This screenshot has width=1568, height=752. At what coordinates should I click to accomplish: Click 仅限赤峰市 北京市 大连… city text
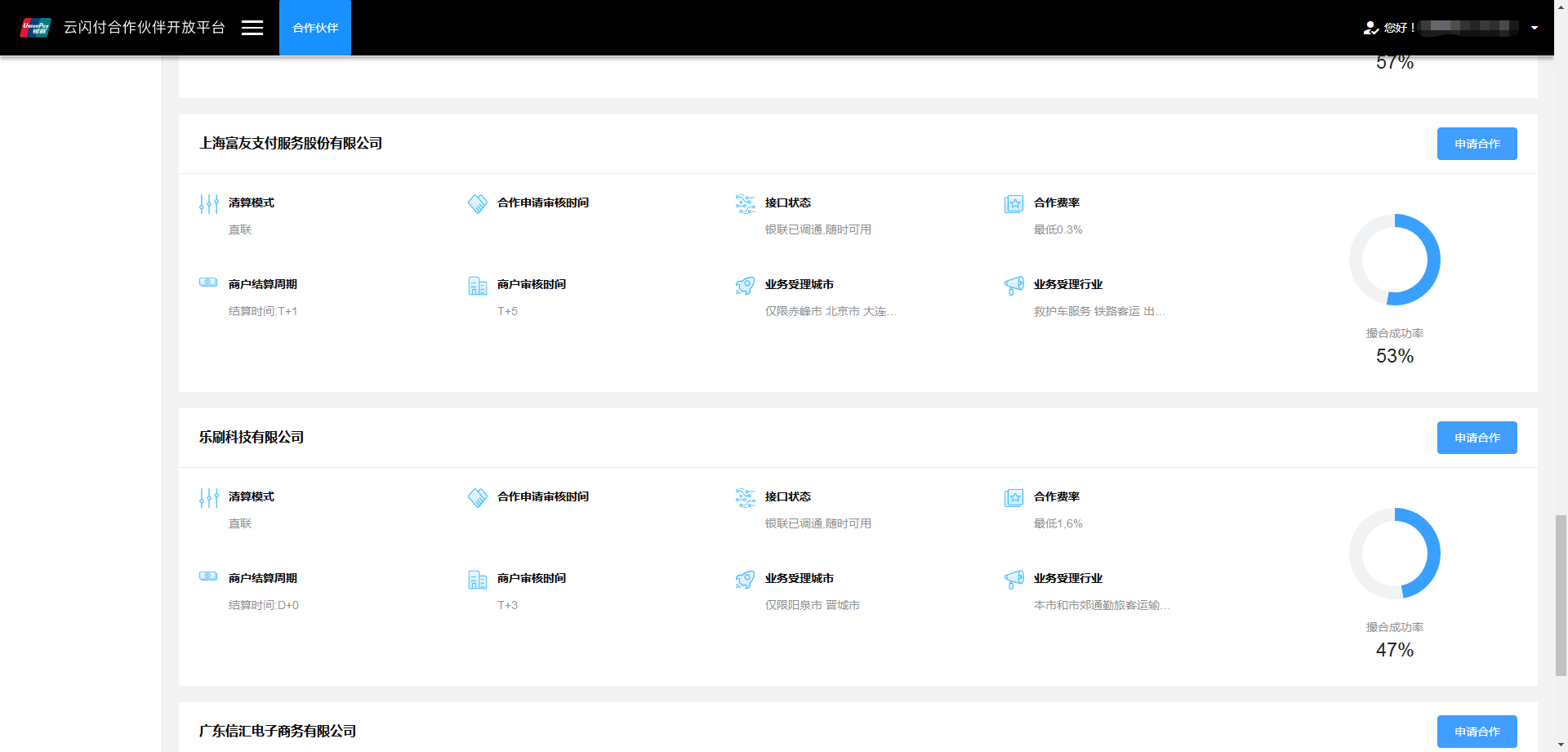(x=831, y=311)
